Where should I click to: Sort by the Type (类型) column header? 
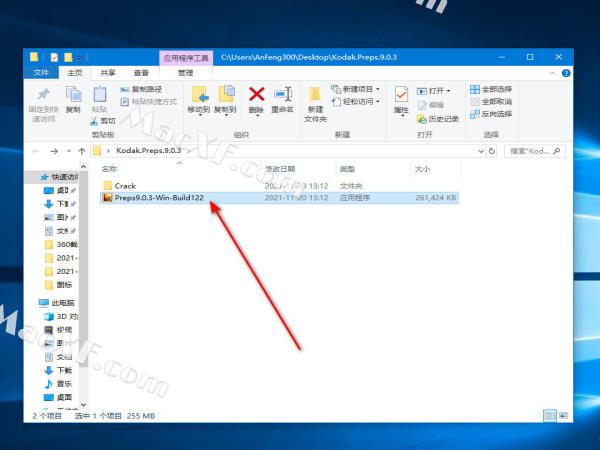[347, 169]
